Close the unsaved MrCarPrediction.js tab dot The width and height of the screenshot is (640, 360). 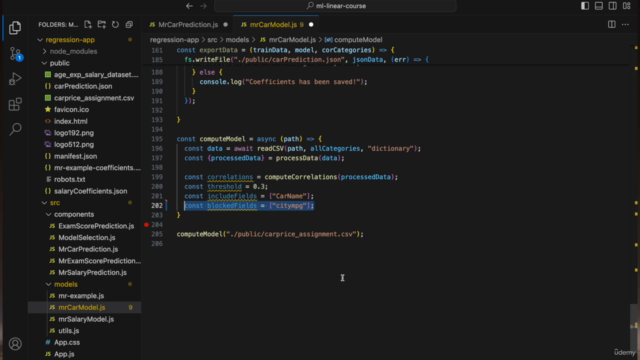point(225,24)
